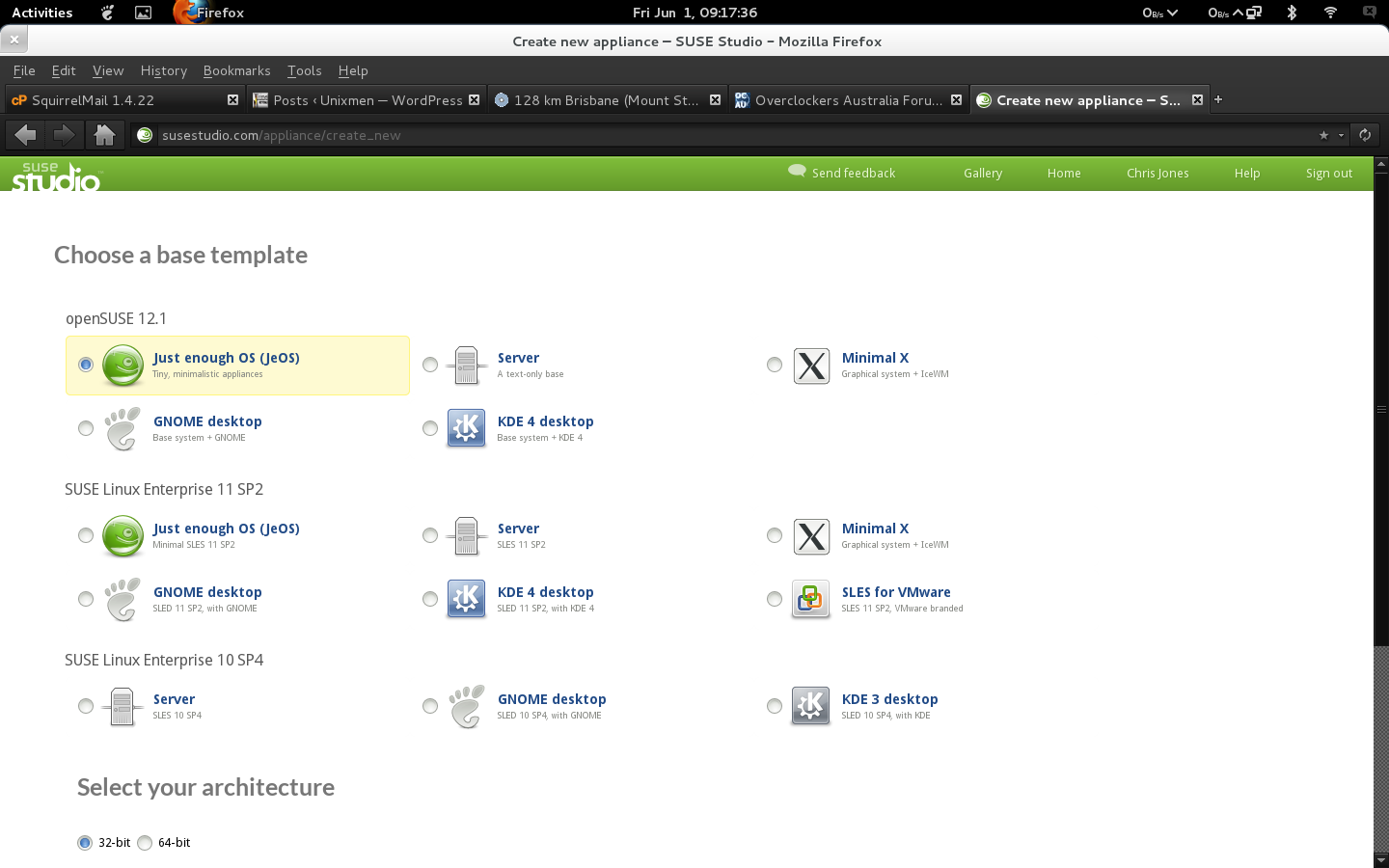Click the openSUSE 12.1 GNOME foot icon
The width and height of the screenshot is (1389, 868).
pos(123,429)
